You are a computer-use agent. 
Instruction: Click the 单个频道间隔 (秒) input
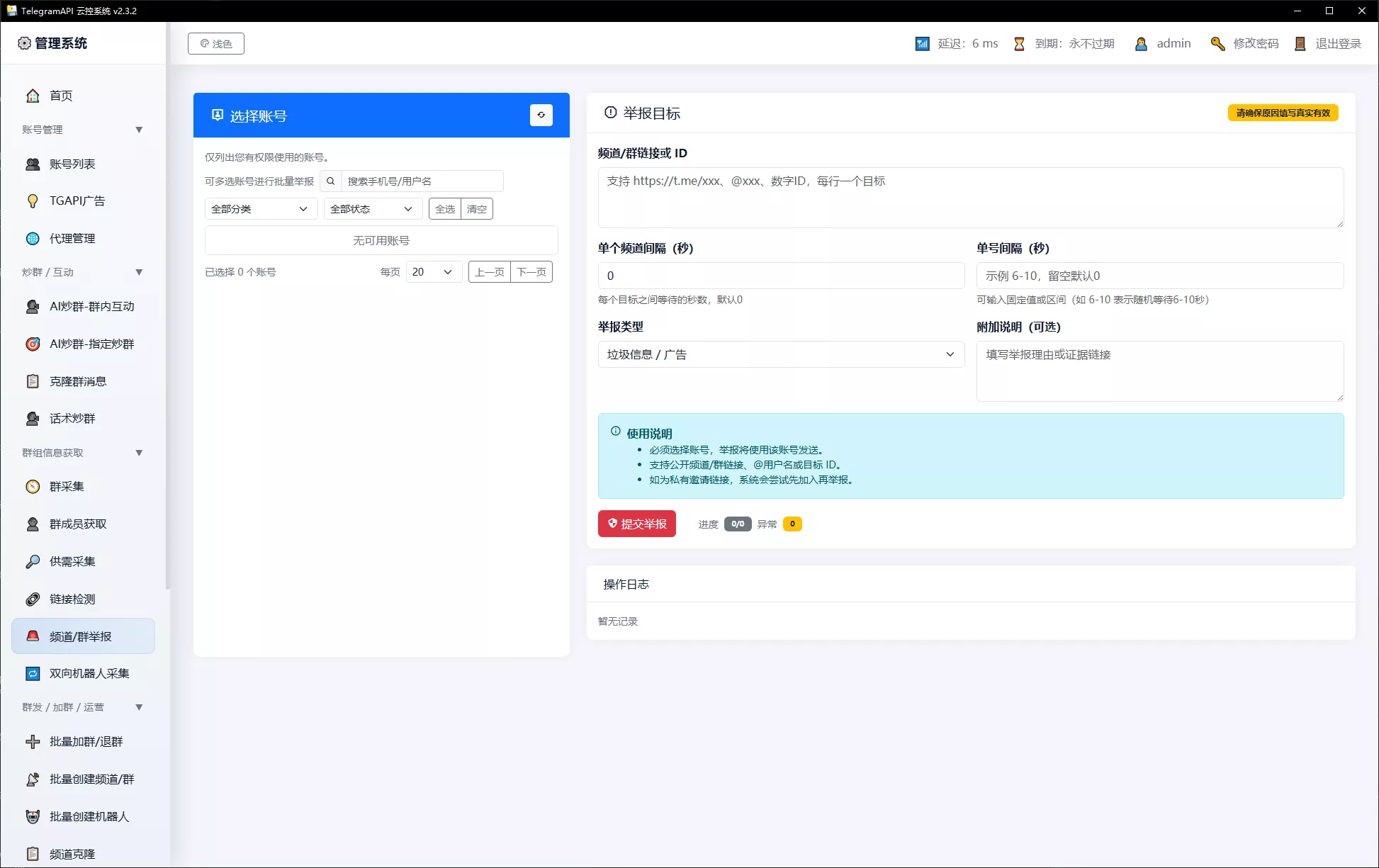tap(781, 276)
